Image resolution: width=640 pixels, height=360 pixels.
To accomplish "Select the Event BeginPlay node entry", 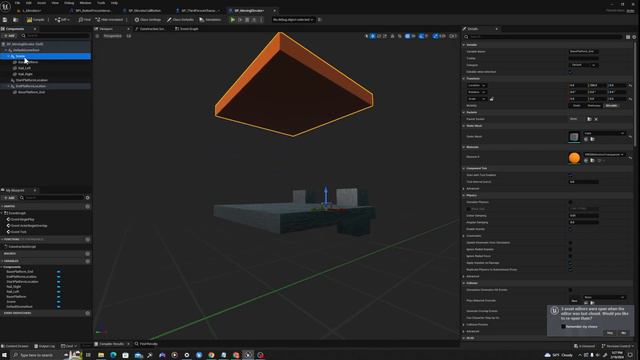I will point(22,220).
